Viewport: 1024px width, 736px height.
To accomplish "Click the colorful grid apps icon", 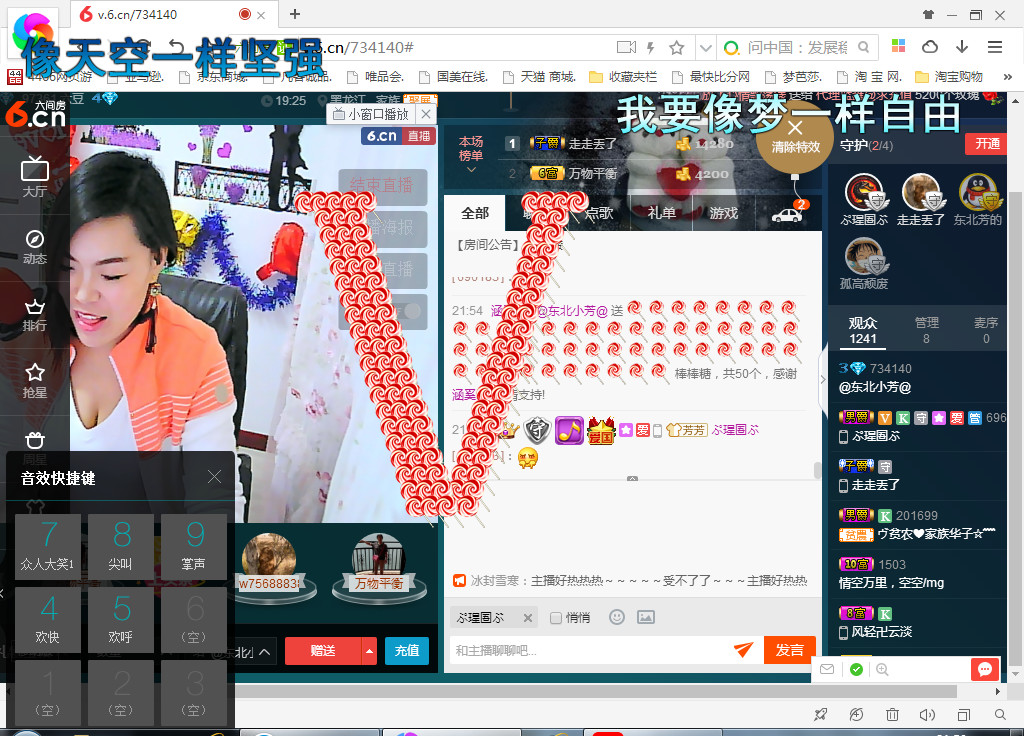I will (899, 46).
